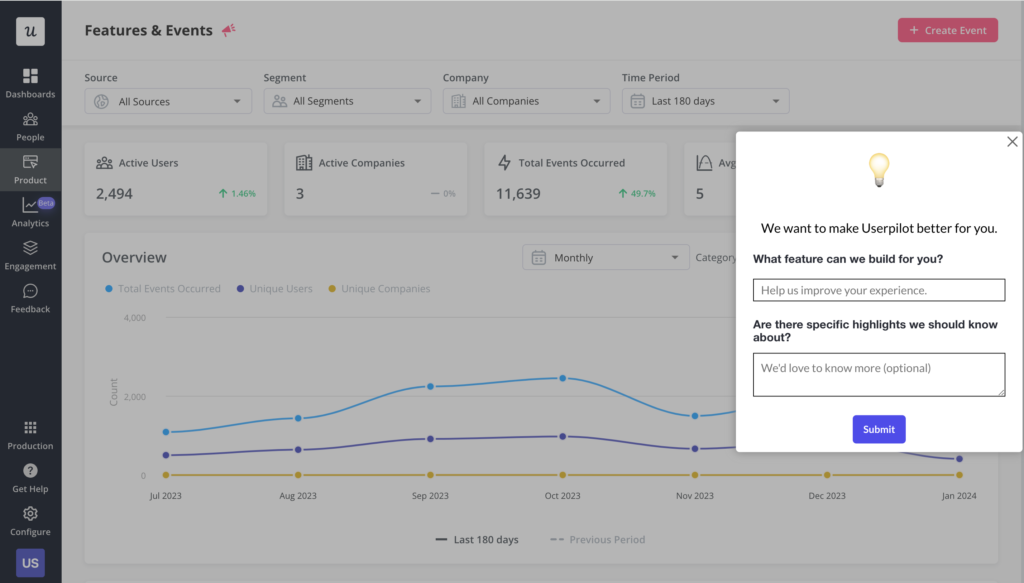The width and height of the screenshot is (1024, 583).
Task: Click the Create Event button
Action: pos(947,30)
